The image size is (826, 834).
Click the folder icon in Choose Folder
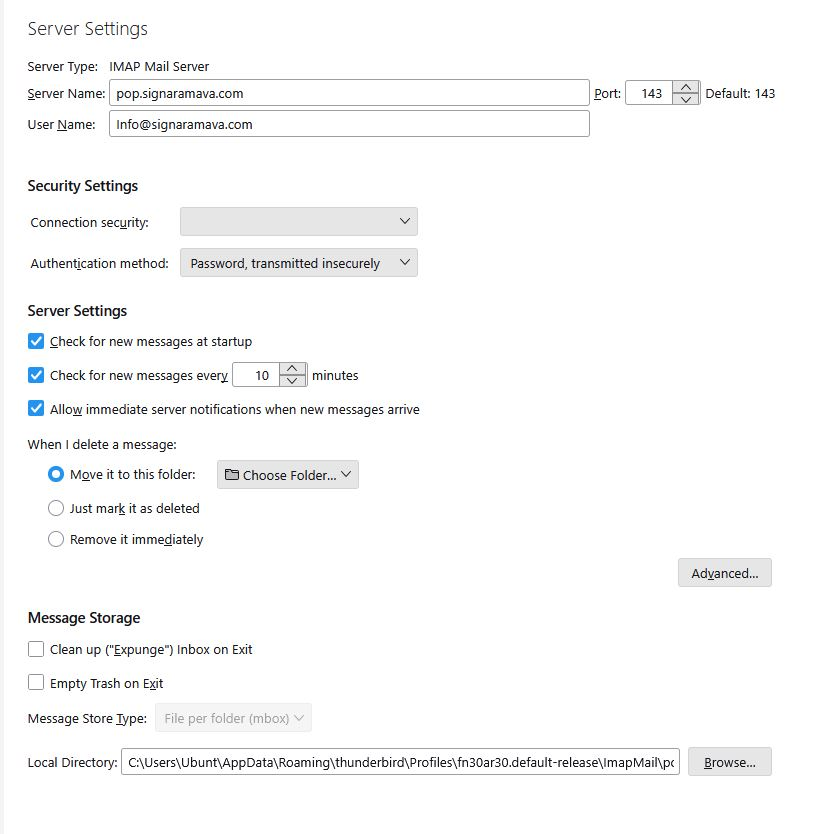click(232, 475)
